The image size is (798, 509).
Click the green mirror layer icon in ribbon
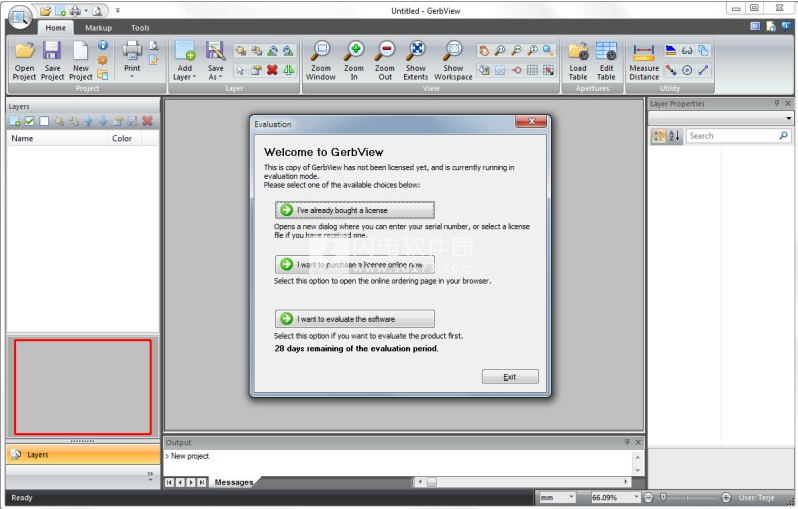(x=289, y=70)
